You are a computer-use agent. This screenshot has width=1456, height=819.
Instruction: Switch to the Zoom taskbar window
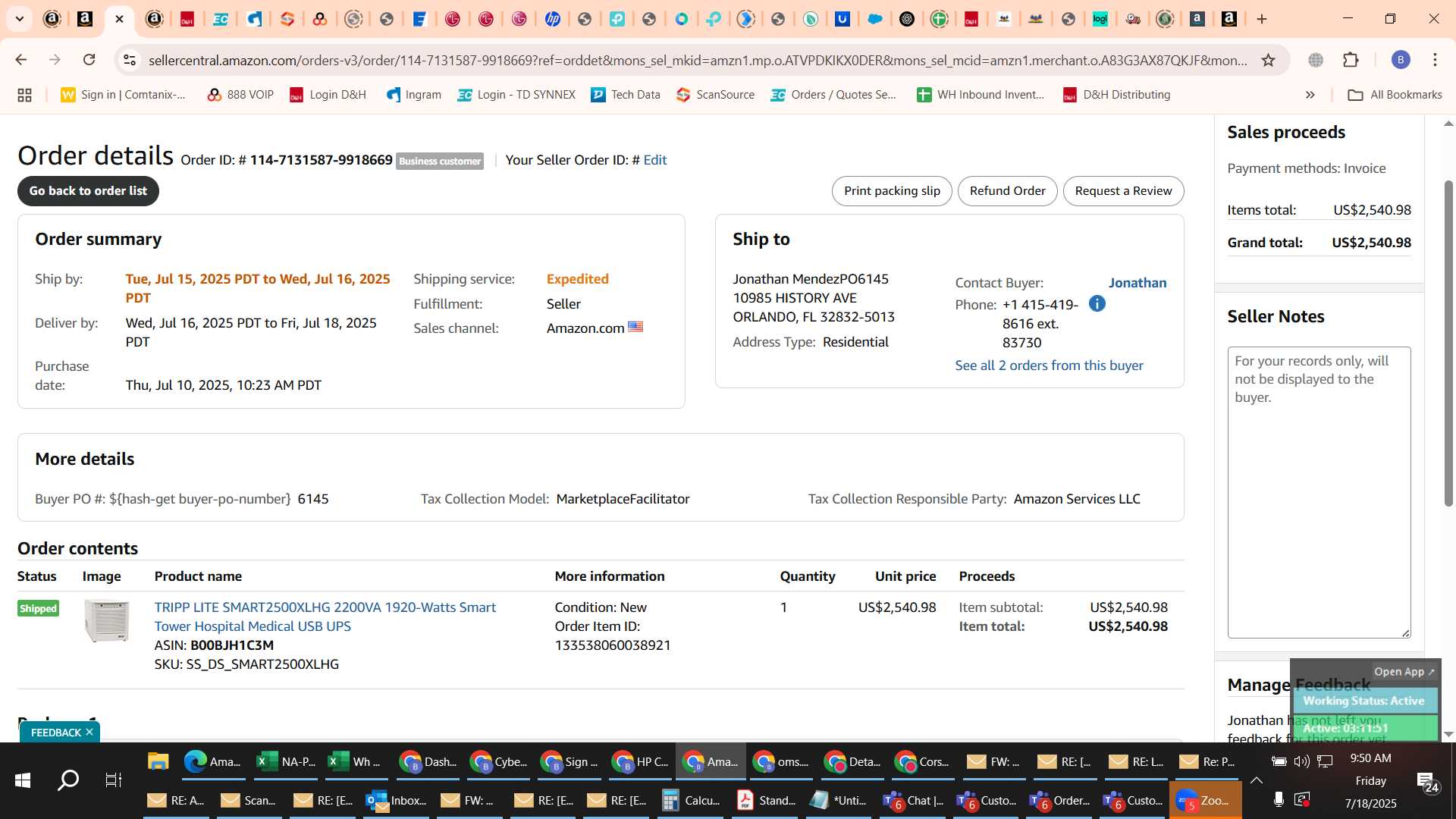pos(1205,800)
